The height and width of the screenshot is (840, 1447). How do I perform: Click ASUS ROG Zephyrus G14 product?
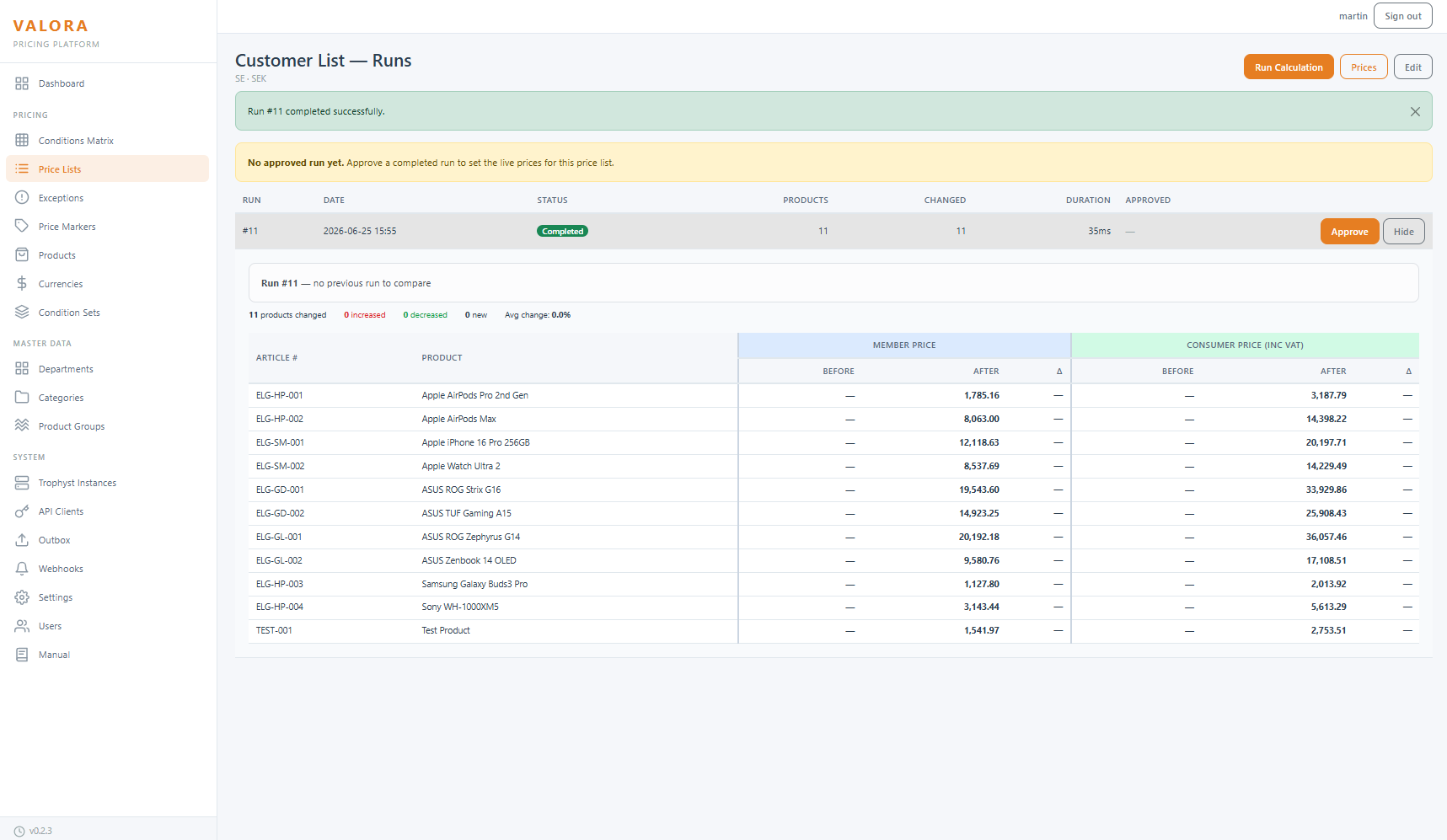pos(471,537)
